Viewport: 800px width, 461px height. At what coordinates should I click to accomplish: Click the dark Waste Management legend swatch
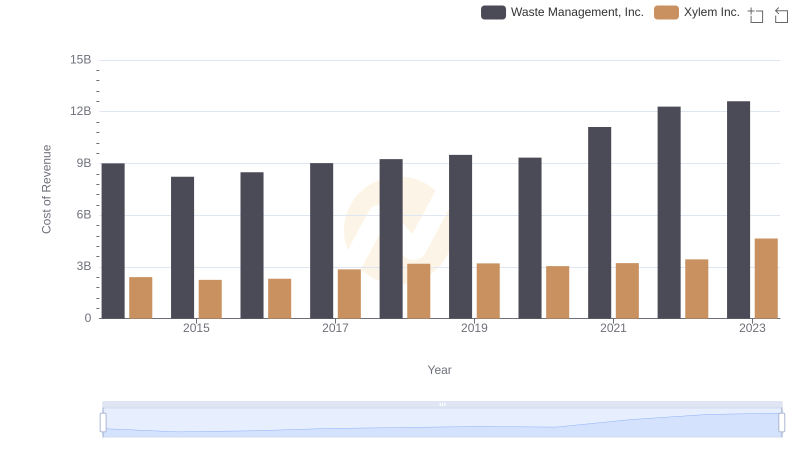[493, 12]
